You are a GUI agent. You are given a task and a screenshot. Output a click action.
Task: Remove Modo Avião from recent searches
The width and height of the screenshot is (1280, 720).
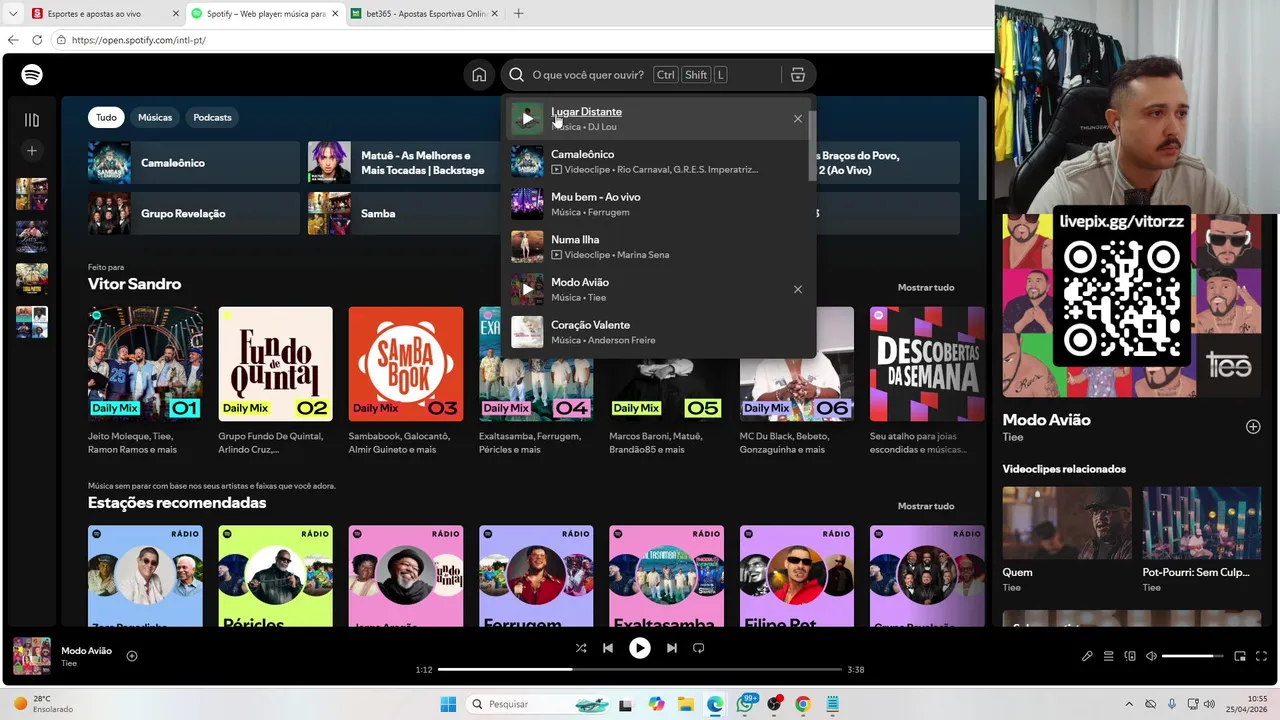coord(798,289)
